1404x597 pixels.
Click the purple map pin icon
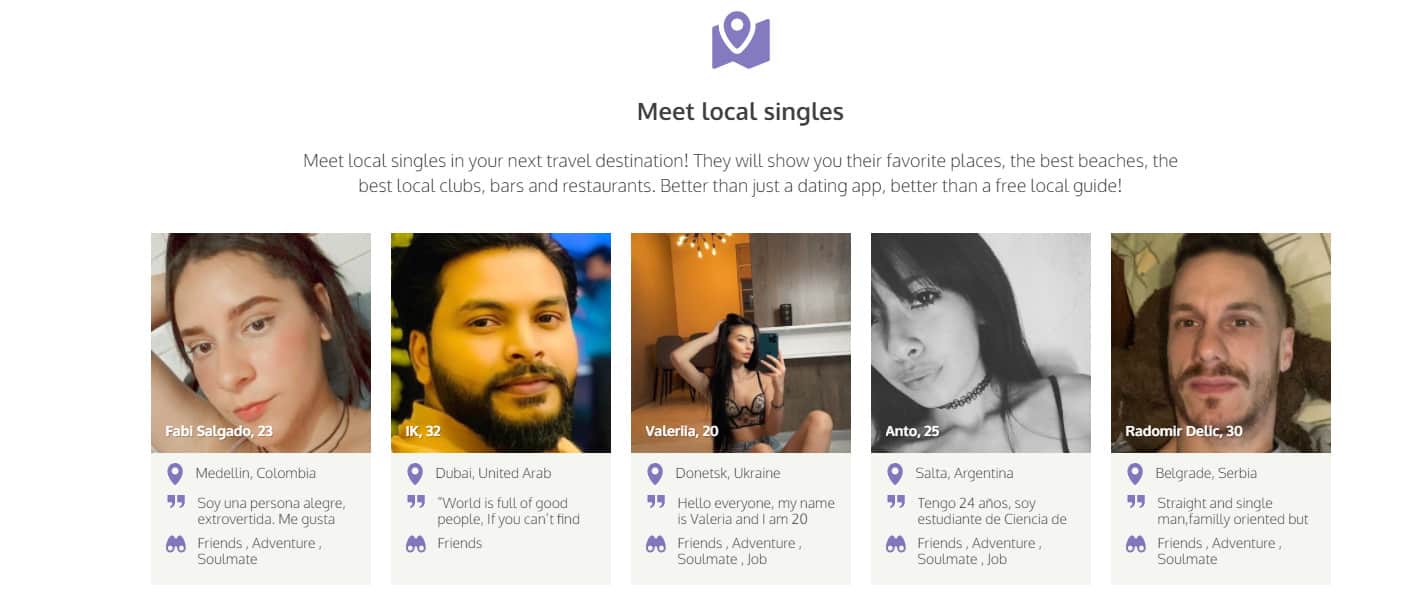pos(740,40)
